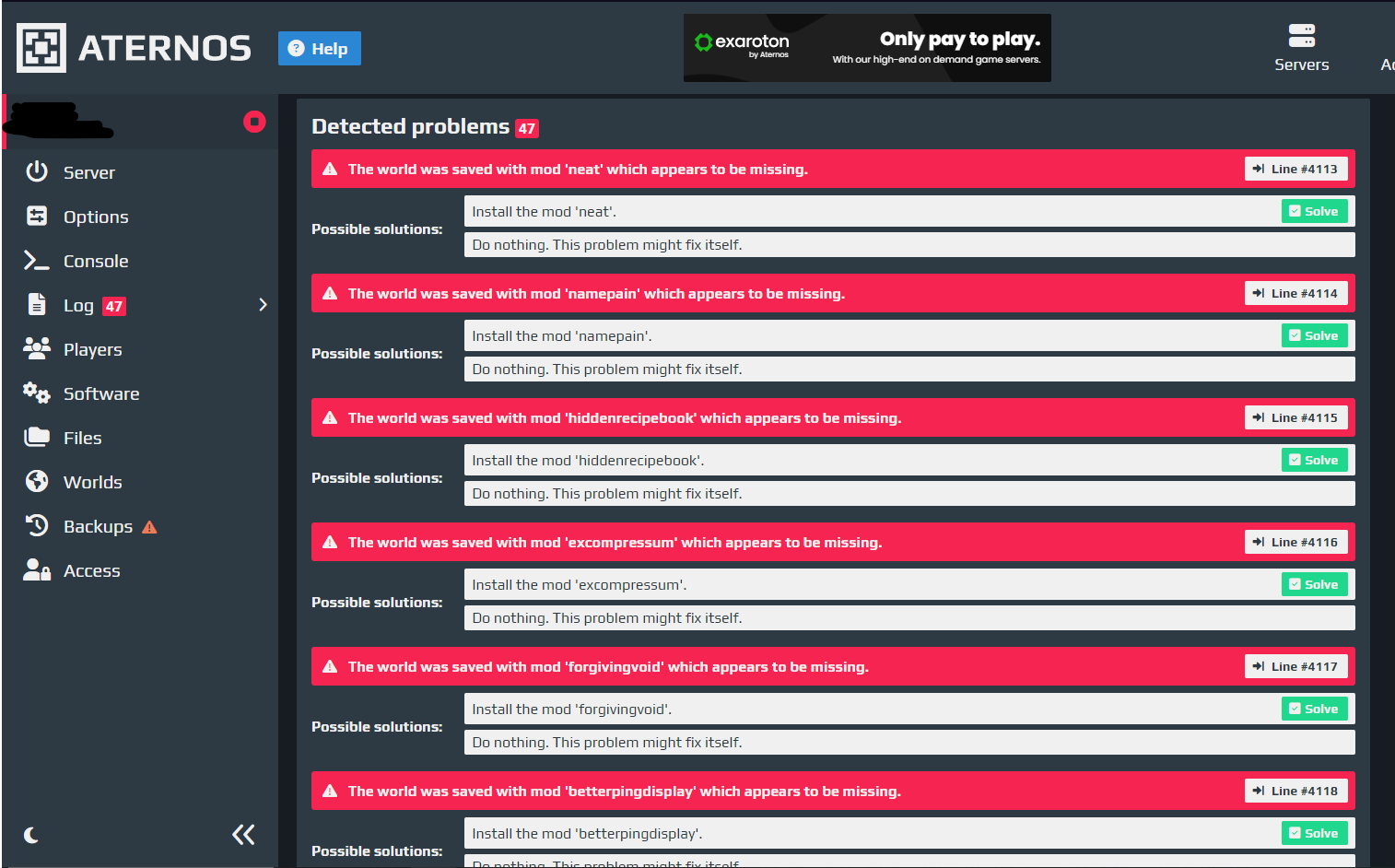Solve by installing mod 'neat'
This screenshot has width=1395, height=868.
pyautogui.click(x=1314, y=211)
